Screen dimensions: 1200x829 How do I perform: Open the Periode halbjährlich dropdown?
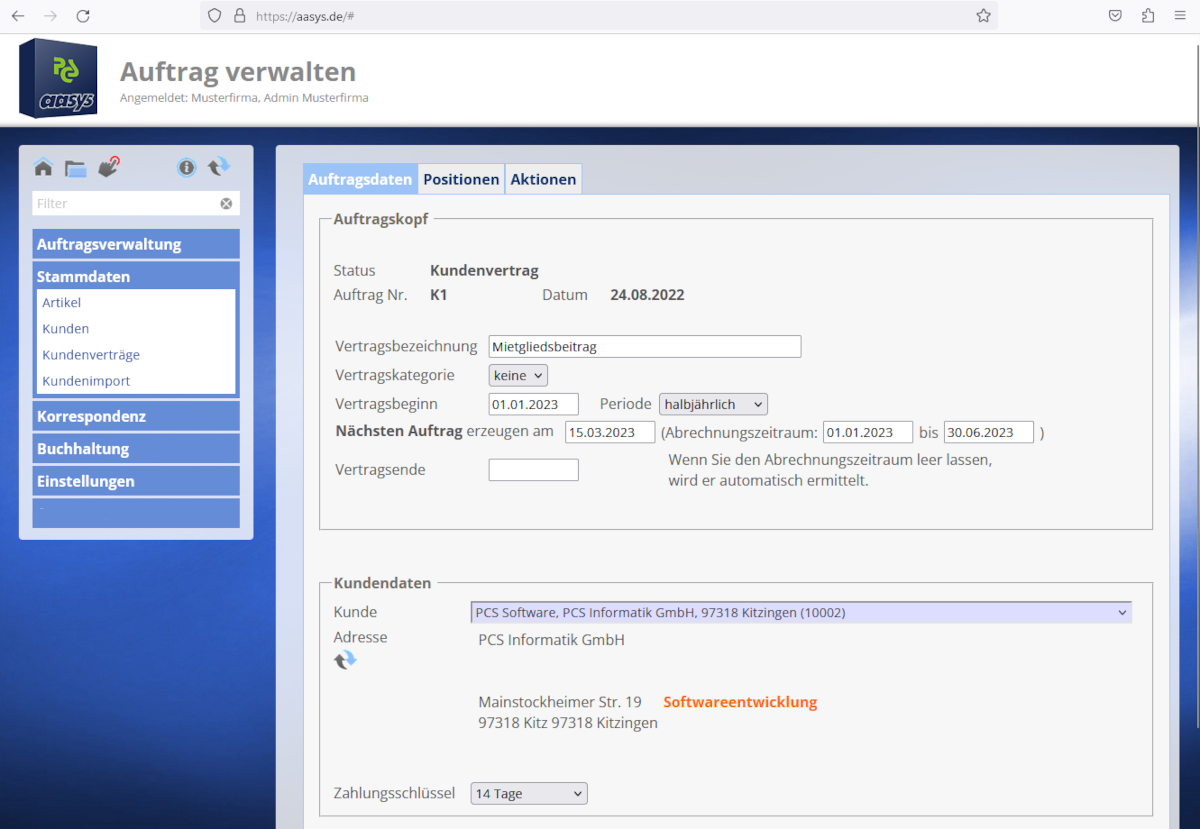coord(713,404)
